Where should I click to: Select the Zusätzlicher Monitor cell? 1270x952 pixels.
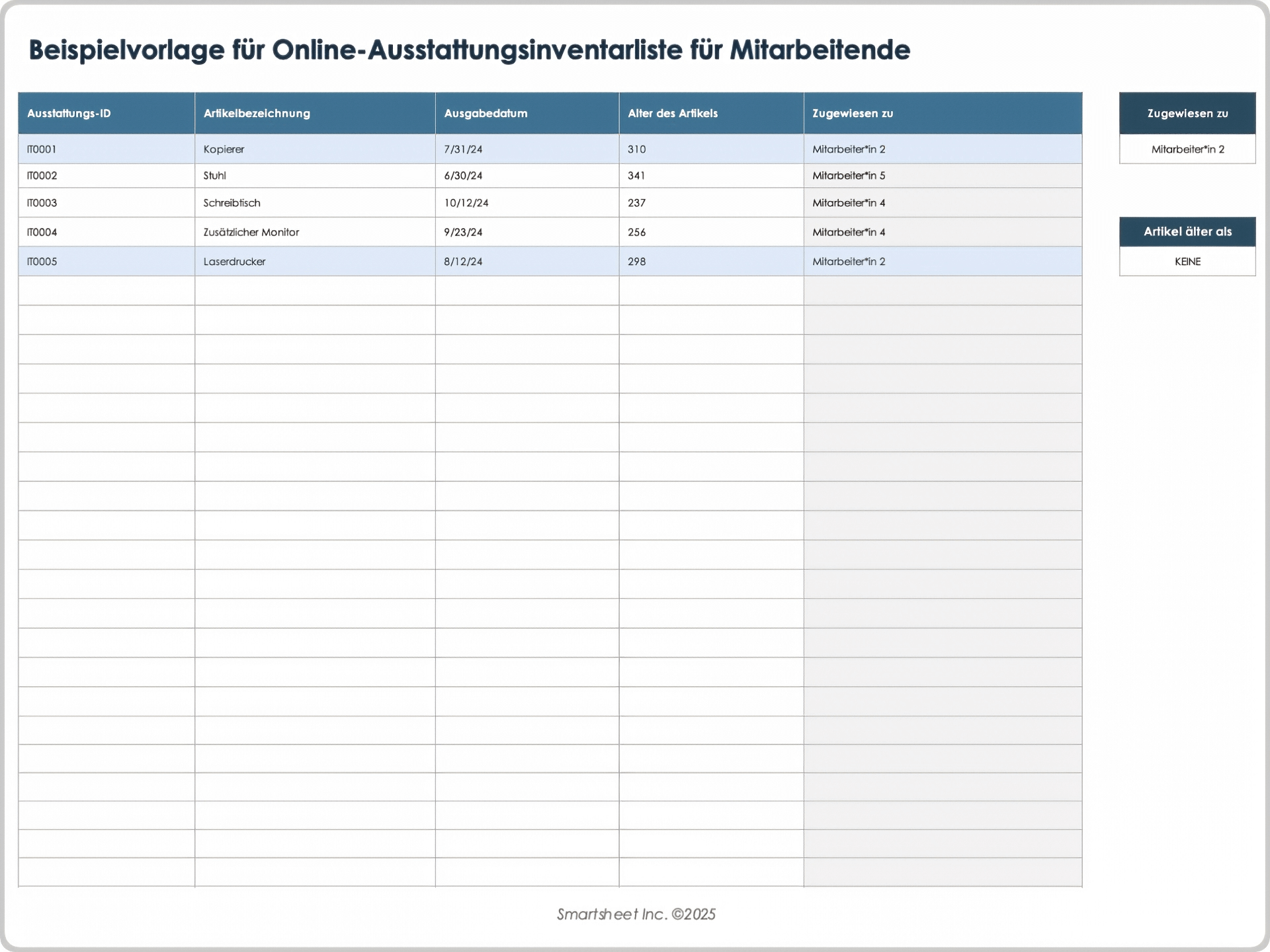[x=314, y=232]
